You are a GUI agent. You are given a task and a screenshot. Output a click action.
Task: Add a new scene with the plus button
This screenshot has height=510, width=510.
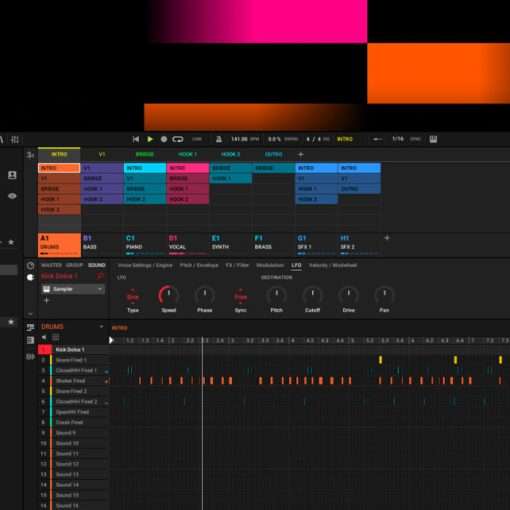(x=301, y=155)
